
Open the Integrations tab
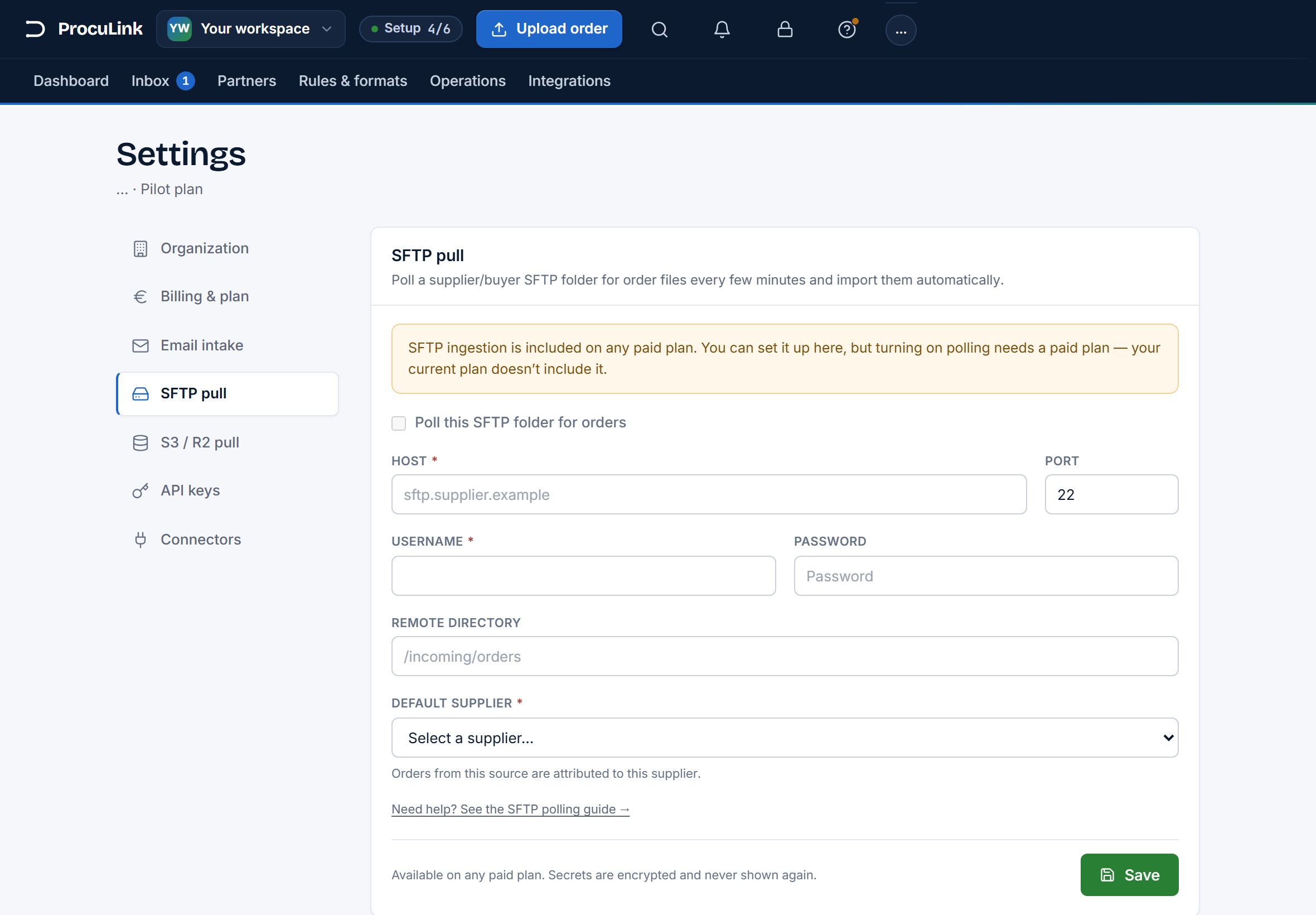(569, 81)
